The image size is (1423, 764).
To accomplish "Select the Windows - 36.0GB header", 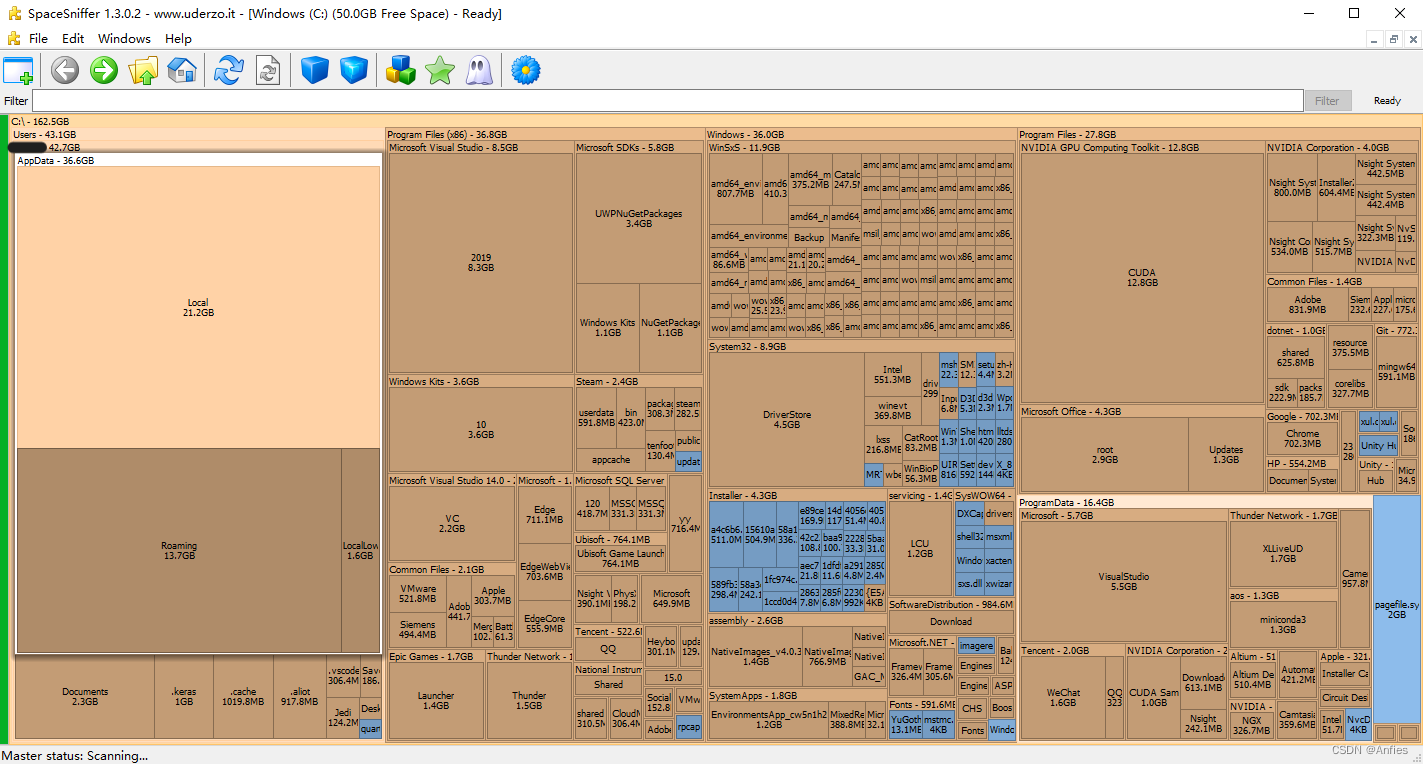I will click(860, 134).
